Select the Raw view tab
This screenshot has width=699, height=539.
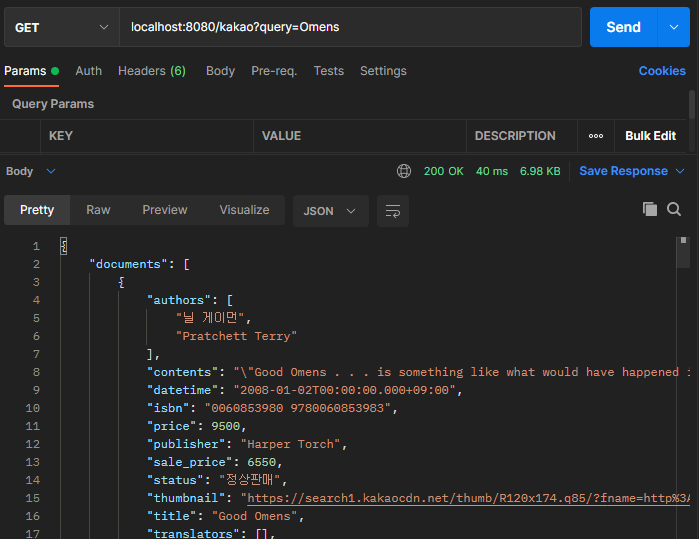98,210
